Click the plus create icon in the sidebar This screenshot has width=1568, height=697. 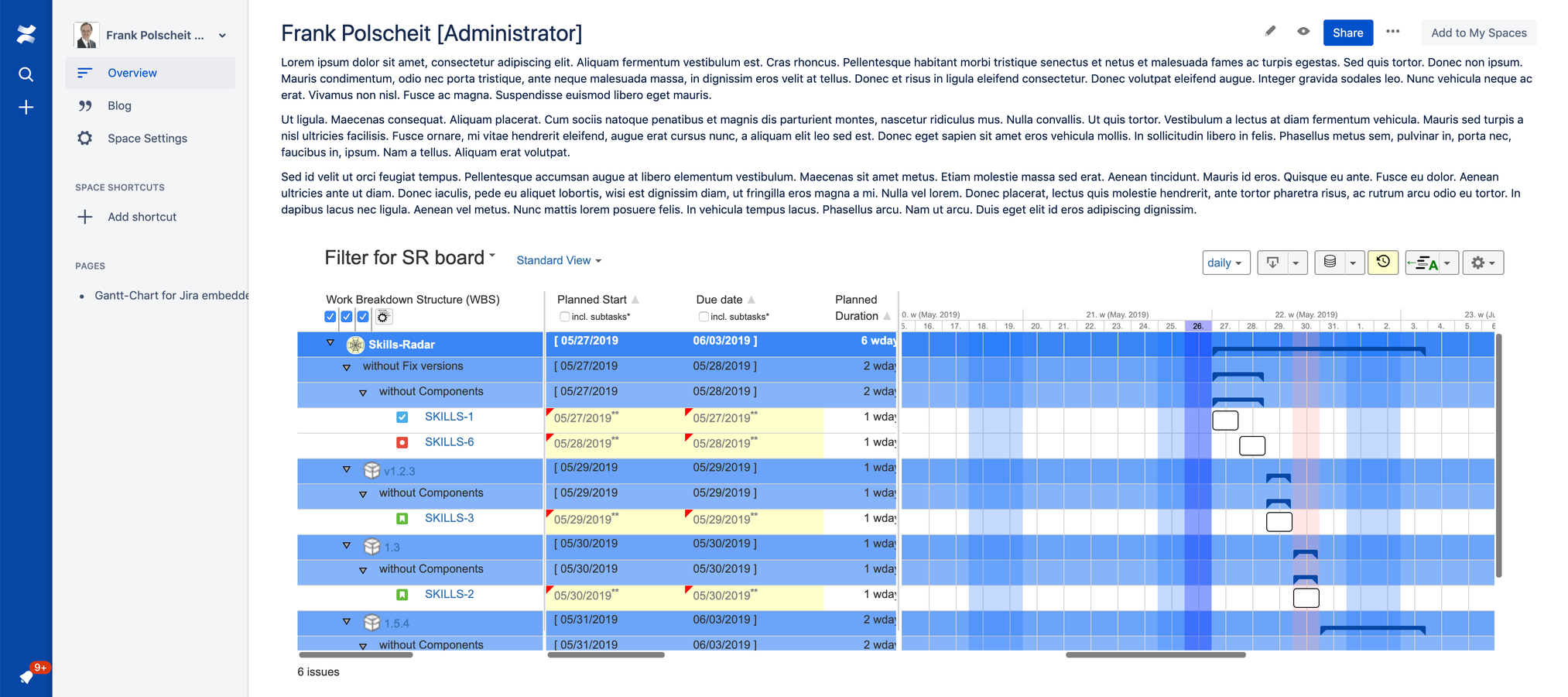[26, 107]
